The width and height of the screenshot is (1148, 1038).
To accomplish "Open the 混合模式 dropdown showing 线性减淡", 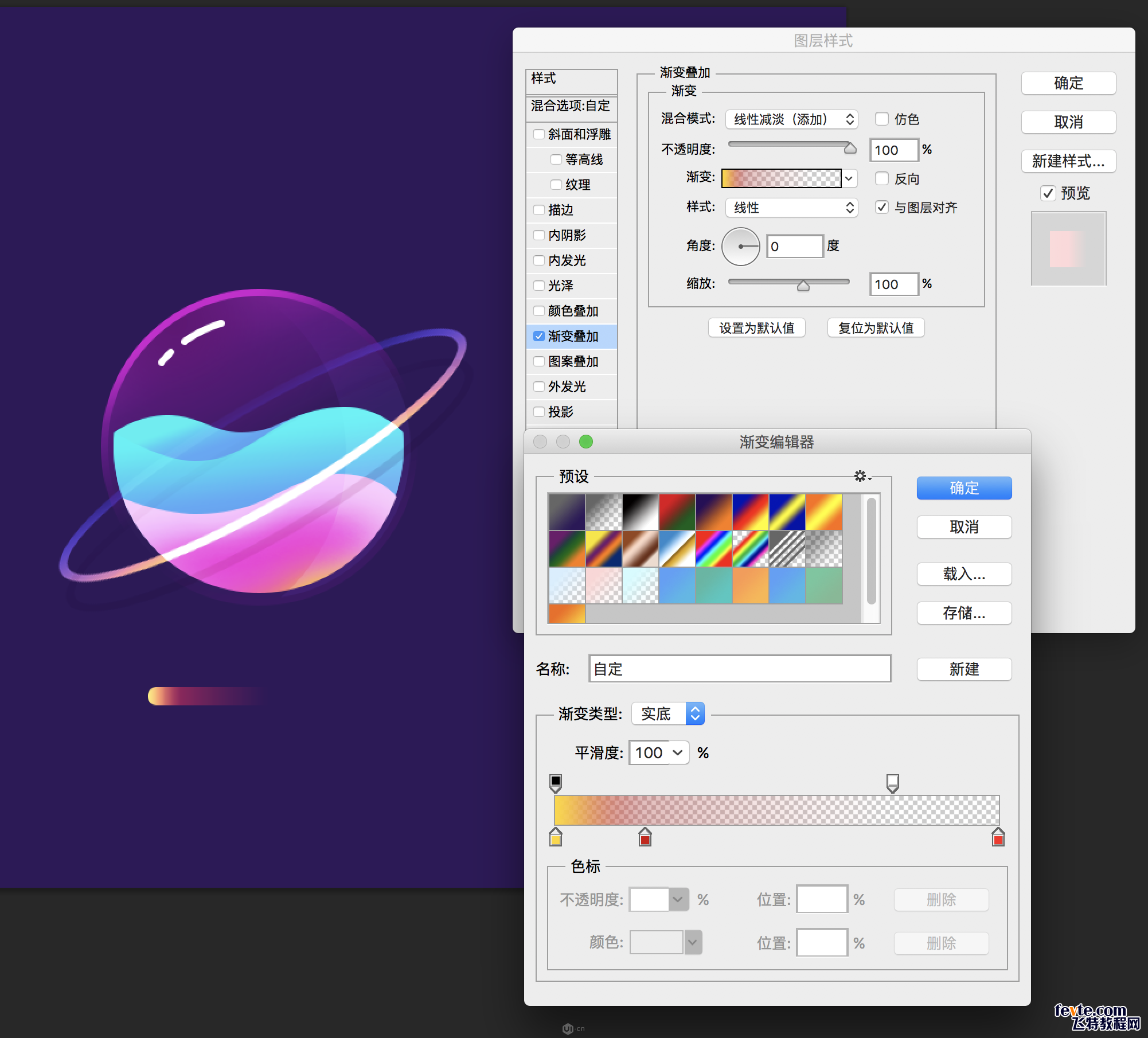I will pos(791,119).
